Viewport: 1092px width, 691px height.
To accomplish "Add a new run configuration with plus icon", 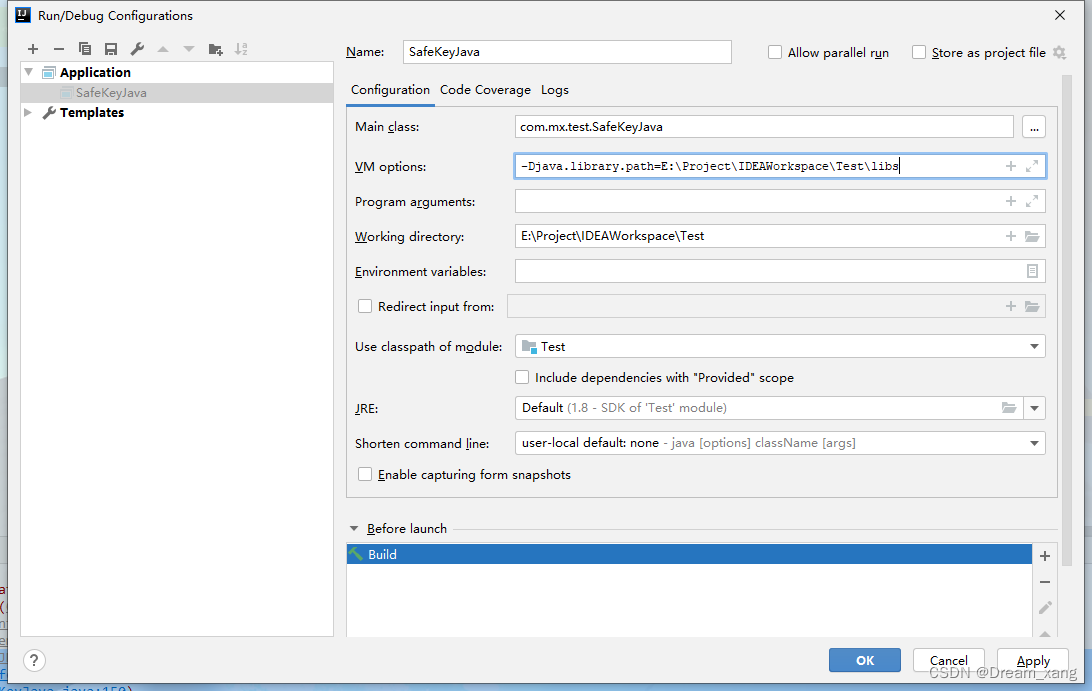I will pos(33,49).
